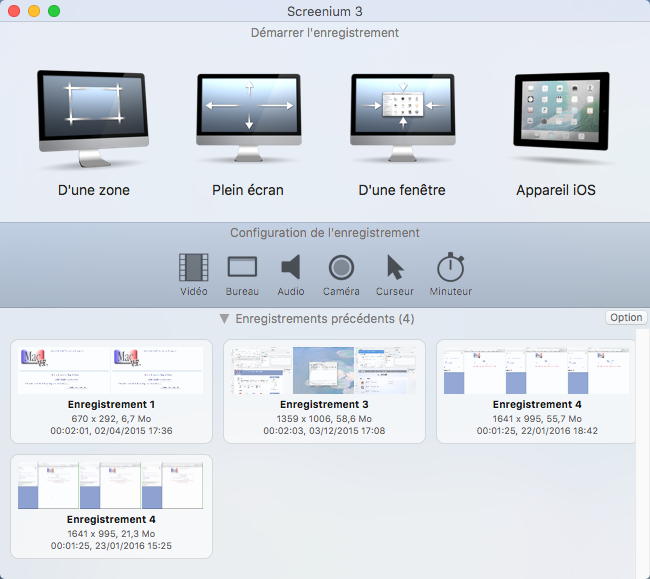Open Audio speaker settings
The image size is (650, 579).
point(291,267)
